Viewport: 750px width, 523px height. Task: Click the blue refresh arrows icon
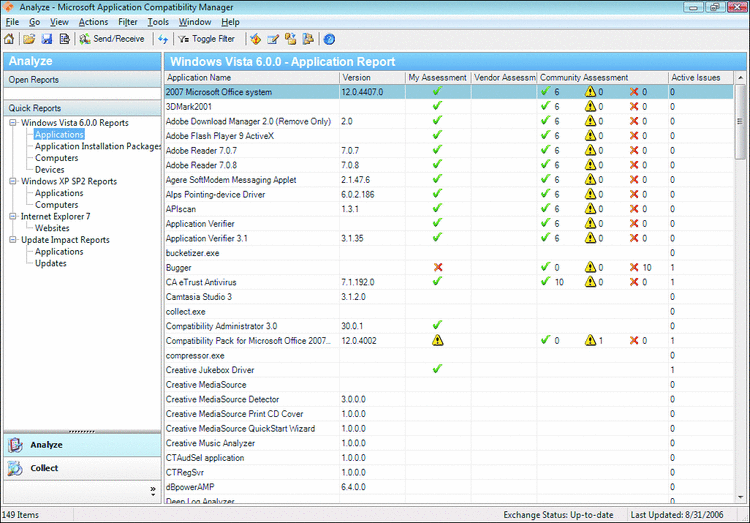coord(163,39)
